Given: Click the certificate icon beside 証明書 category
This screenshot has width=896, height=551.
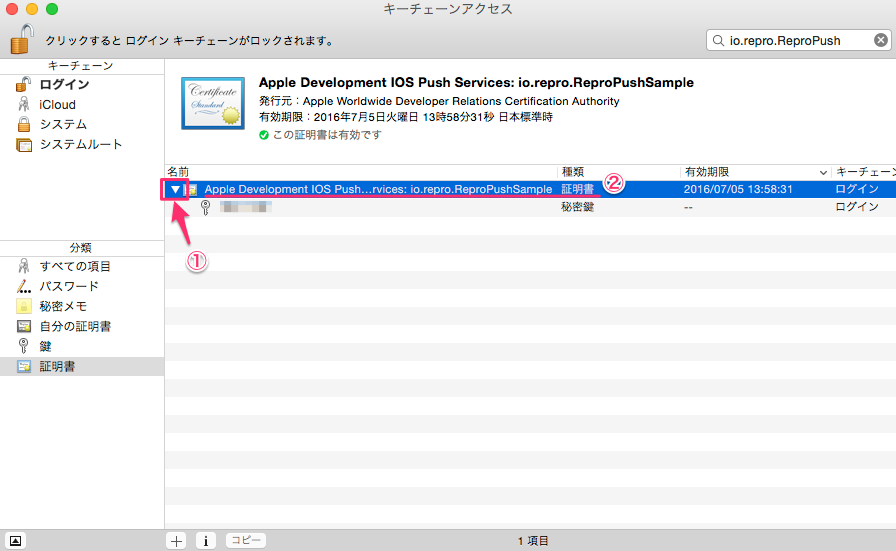Looking at the screenshot, I should point(23,366).
